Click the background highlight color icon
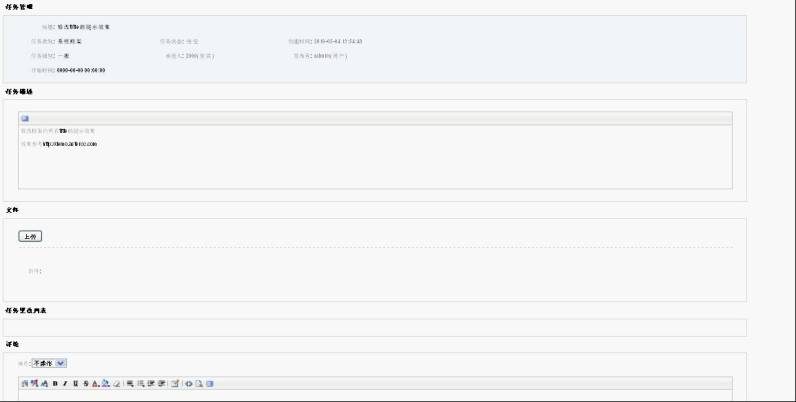Viewport: 796px width, 402px height. 106,384
